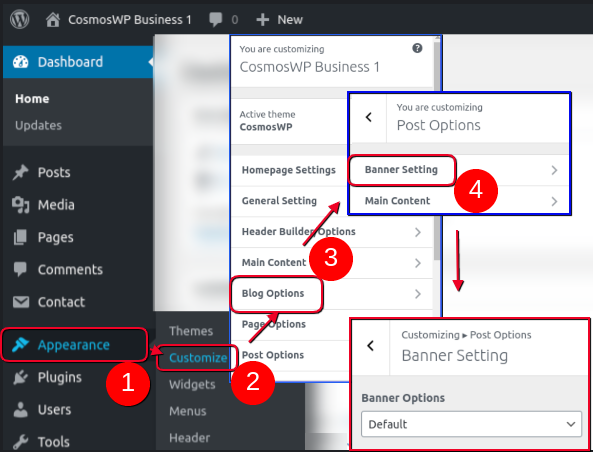Viewport: 593px width, 452px height.
Task: Click the Comments speech bubble sidebar icon
Action: 20,269
